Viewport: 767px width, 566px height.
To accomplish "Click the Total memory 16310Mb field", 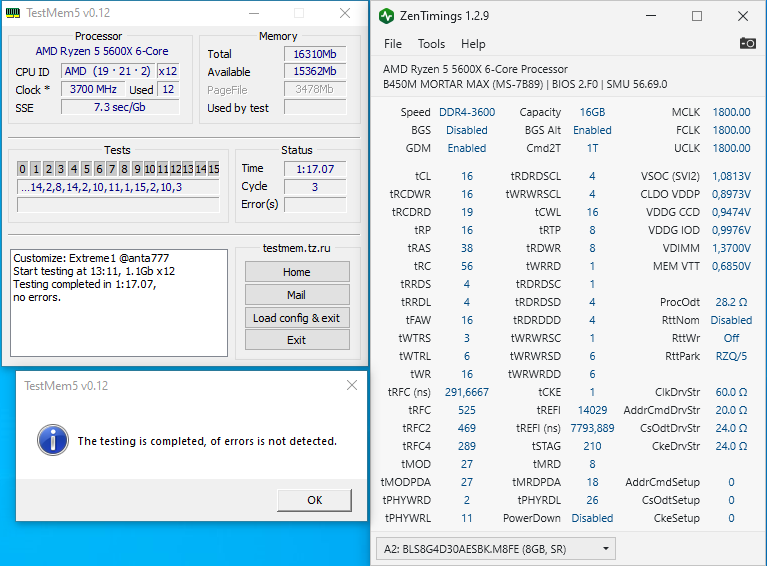I will pyautogui.click(x=315, y=54).
